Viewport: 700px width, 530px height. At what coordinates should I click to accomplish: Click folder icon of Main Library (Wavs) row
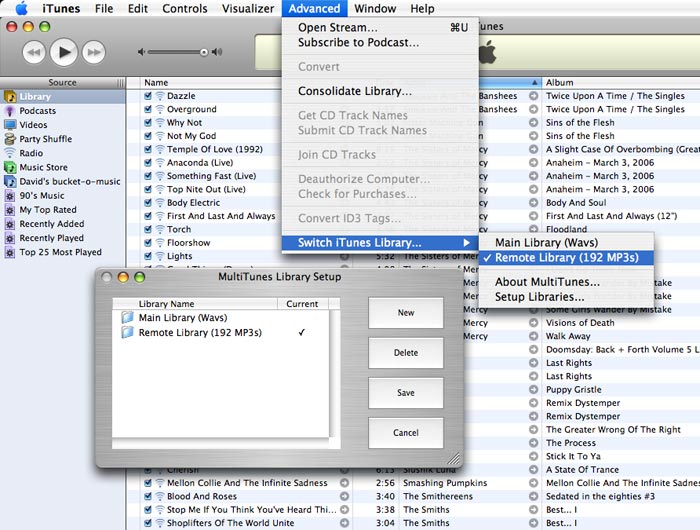[128, 317]
